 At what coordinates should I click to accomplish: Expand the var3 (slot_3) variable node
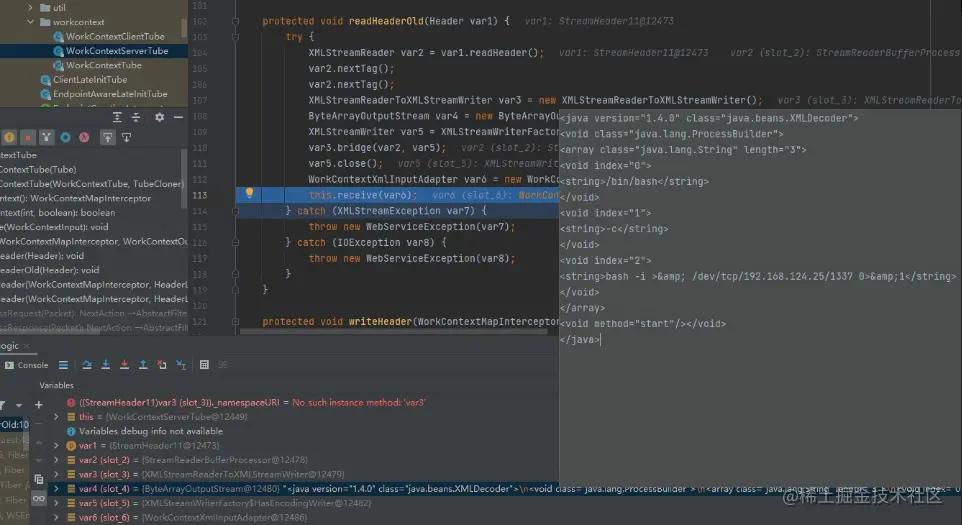[56, 474]
